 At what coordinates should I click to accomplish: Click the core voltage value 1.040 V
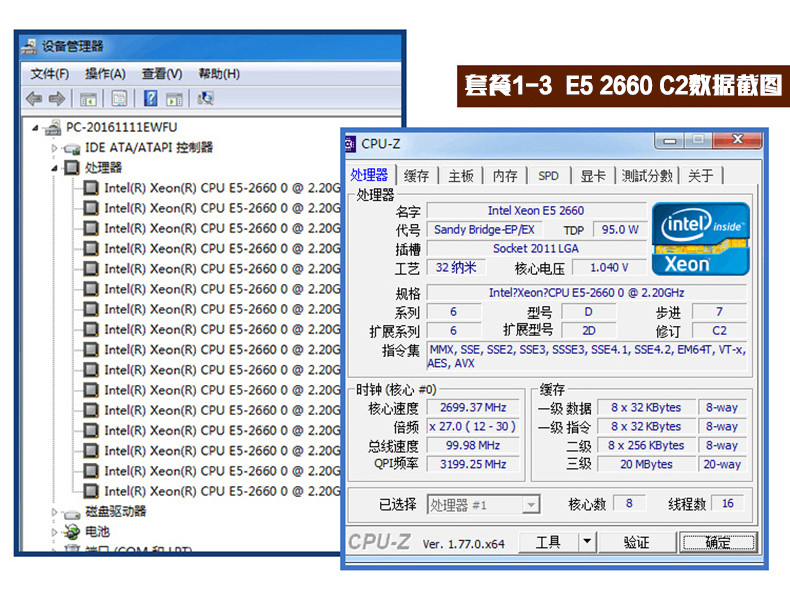point(609,267)
